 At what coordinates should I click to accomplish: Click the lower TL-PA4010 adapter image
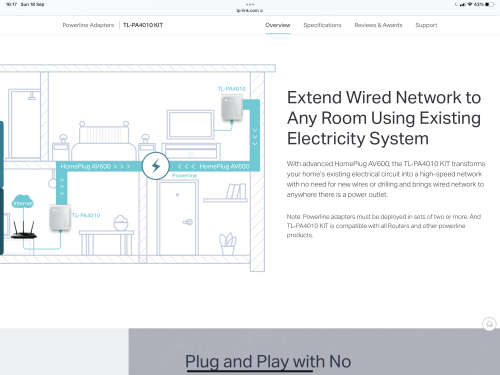tap(60, 218)
